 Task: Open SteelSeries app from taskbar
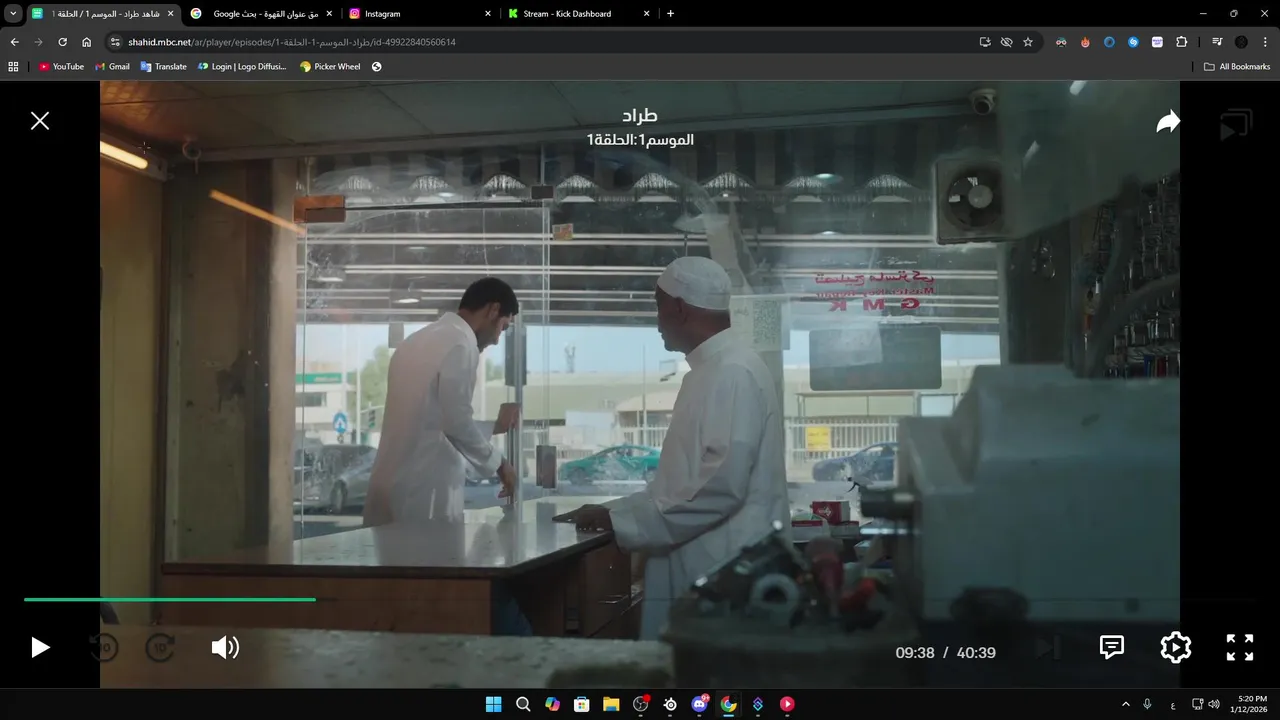pyautogui.click(x=670, y=704)
